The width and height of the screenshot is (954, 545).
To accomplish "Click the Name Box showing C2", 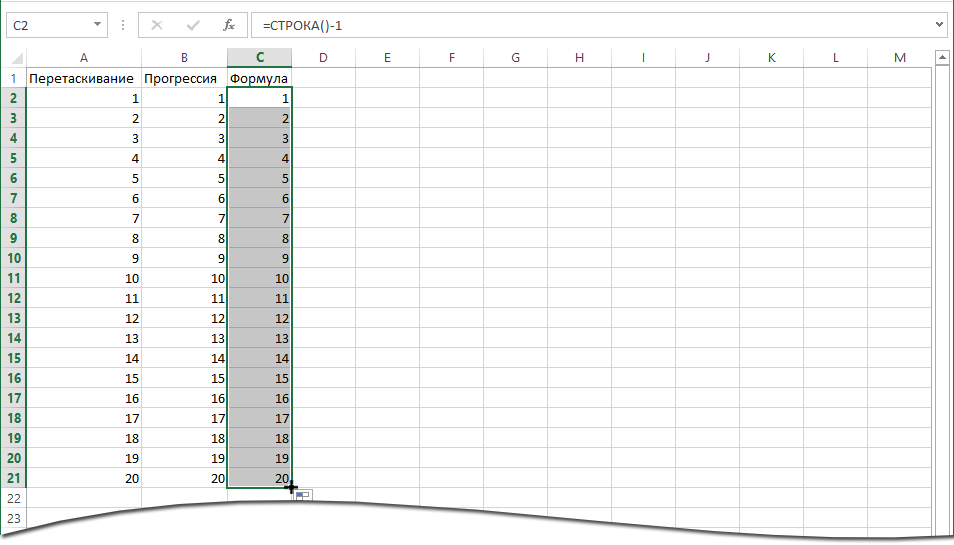I will click(x=50, y=24).
